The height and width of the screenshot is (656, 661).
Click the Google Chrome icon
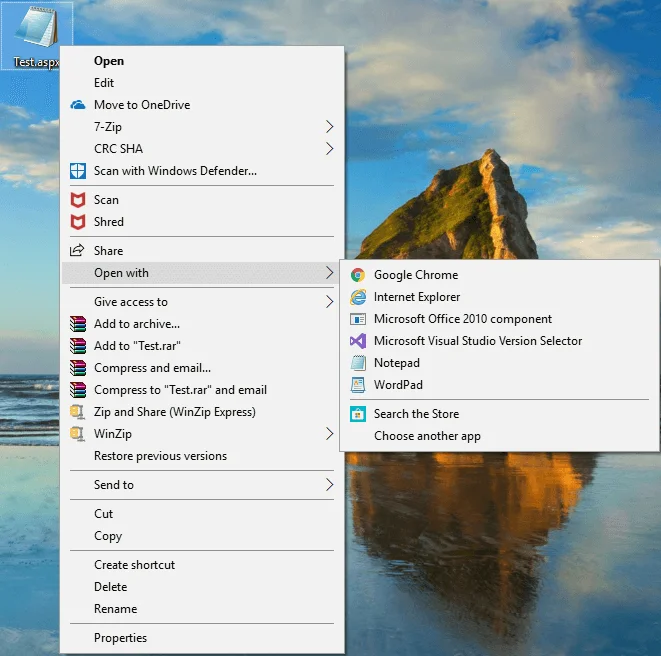coord(358,275)
